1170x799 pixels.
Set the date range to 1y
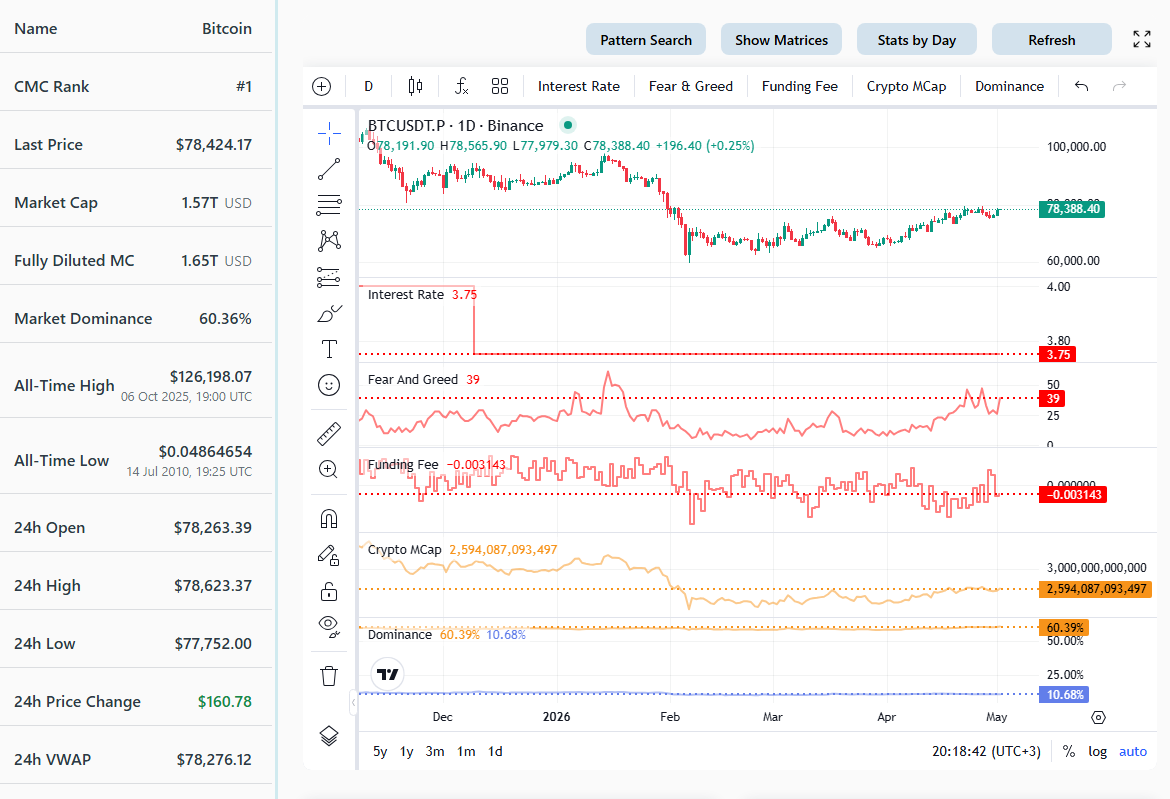click(x=407, y=751)
